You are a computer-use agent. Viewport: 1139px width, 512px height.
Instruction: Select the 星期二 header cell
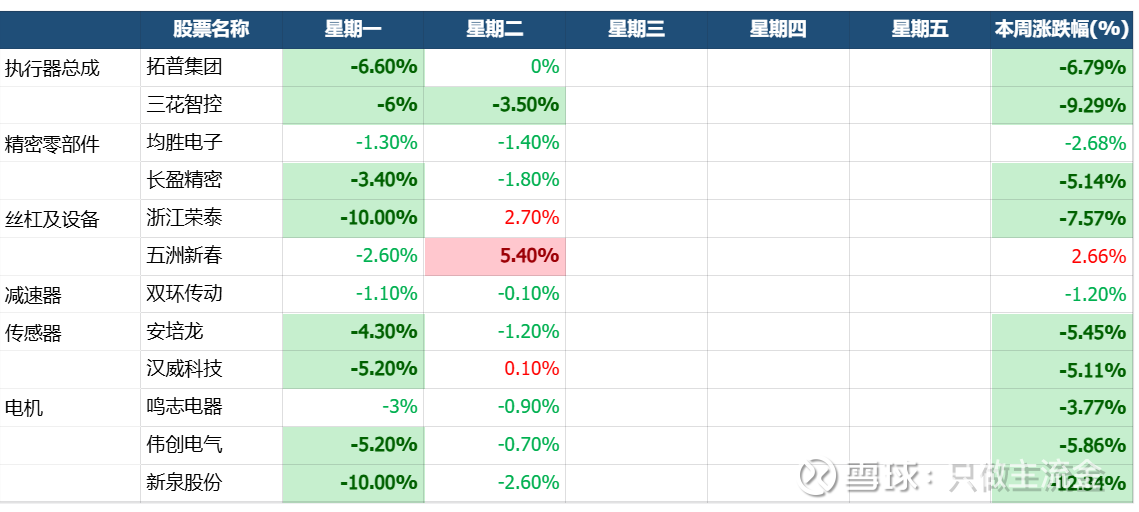tap(495, 29)
